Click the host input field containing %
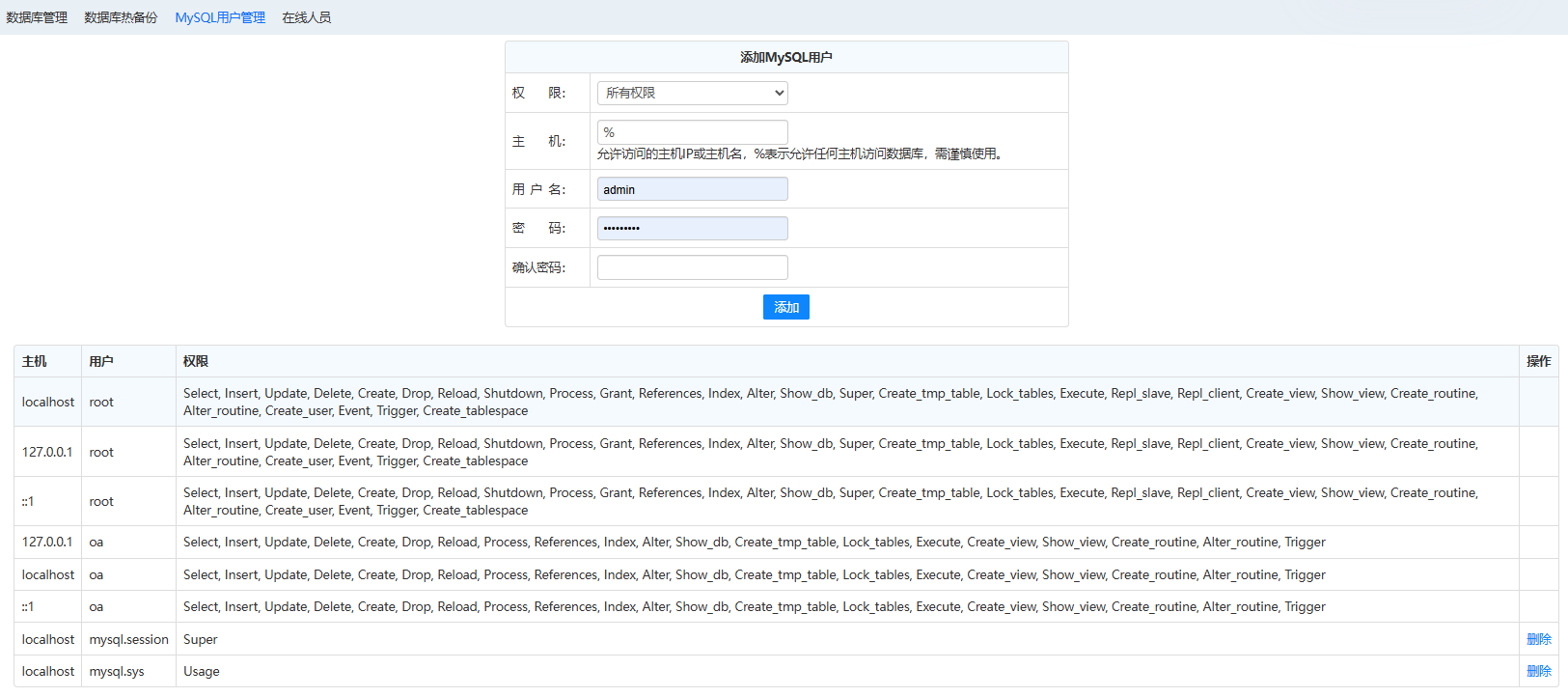Screen dimensions: 1568x697 tap(692, 132)
